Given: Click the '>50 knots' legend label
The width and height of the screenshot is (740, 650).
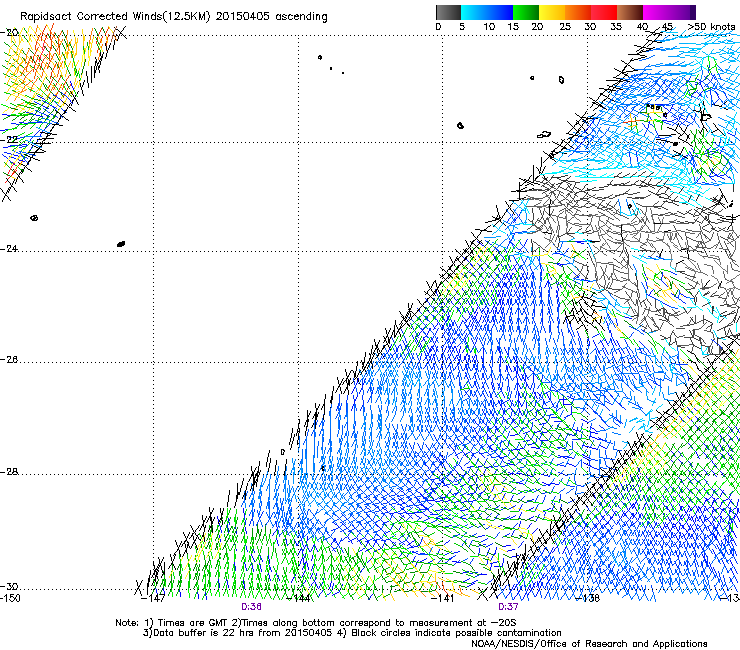Looking at the screenshot, I should click(x=711, y=27).
